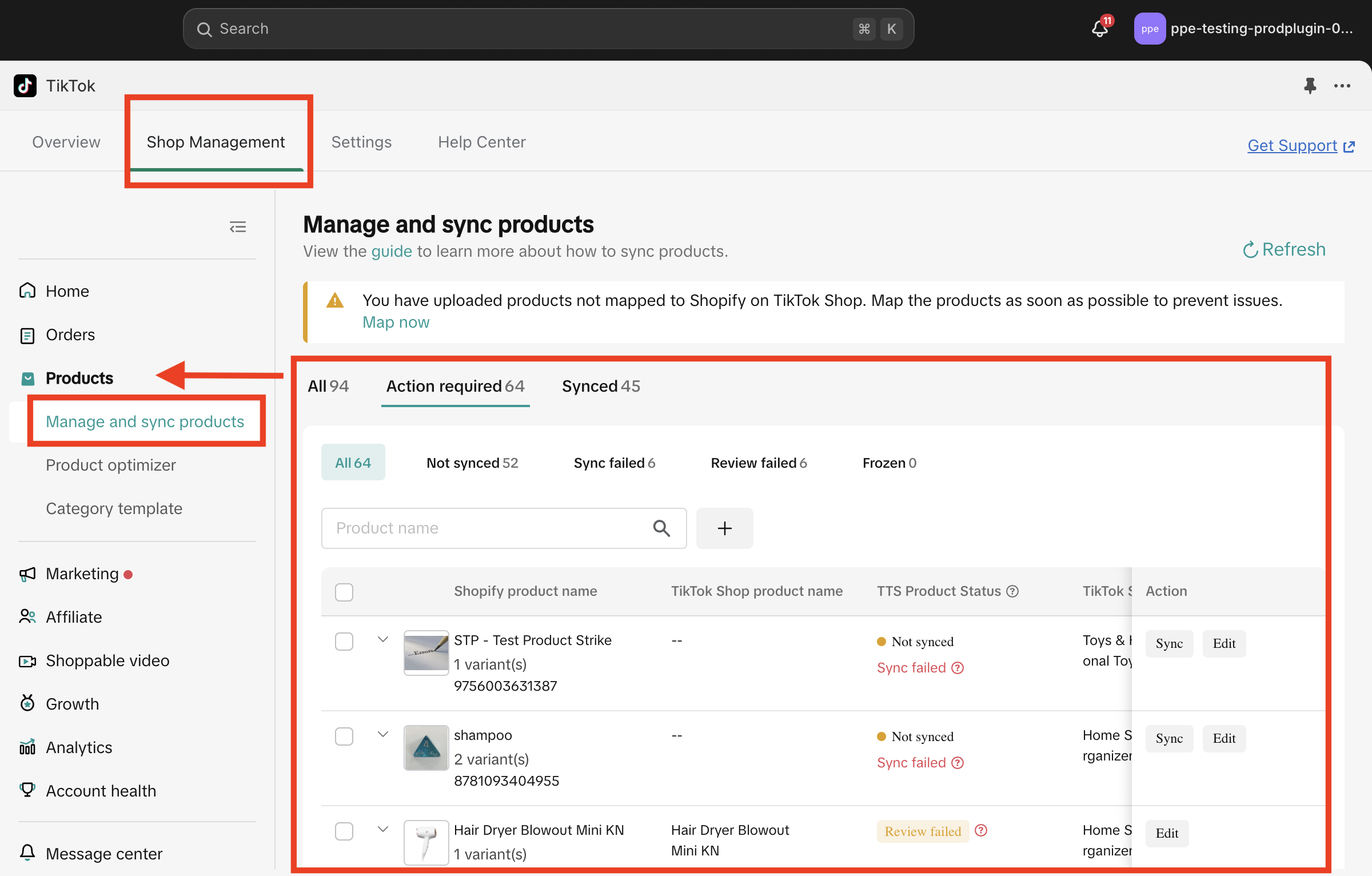Click the magnifier icon in product search
This screenshot has height=876, width=1372.
(661, 528)
